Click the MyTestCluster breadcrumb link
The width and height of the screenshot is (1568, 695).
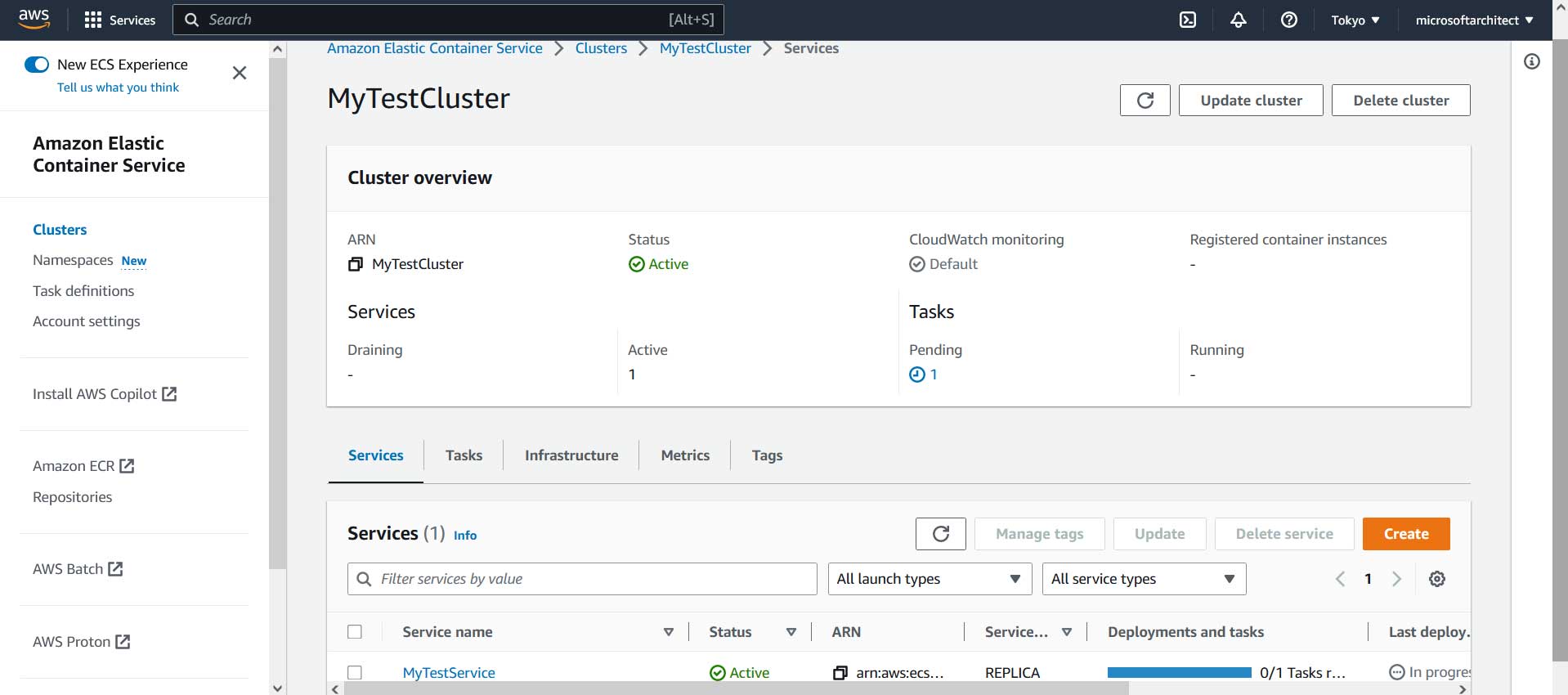click(x=706, y=48)
